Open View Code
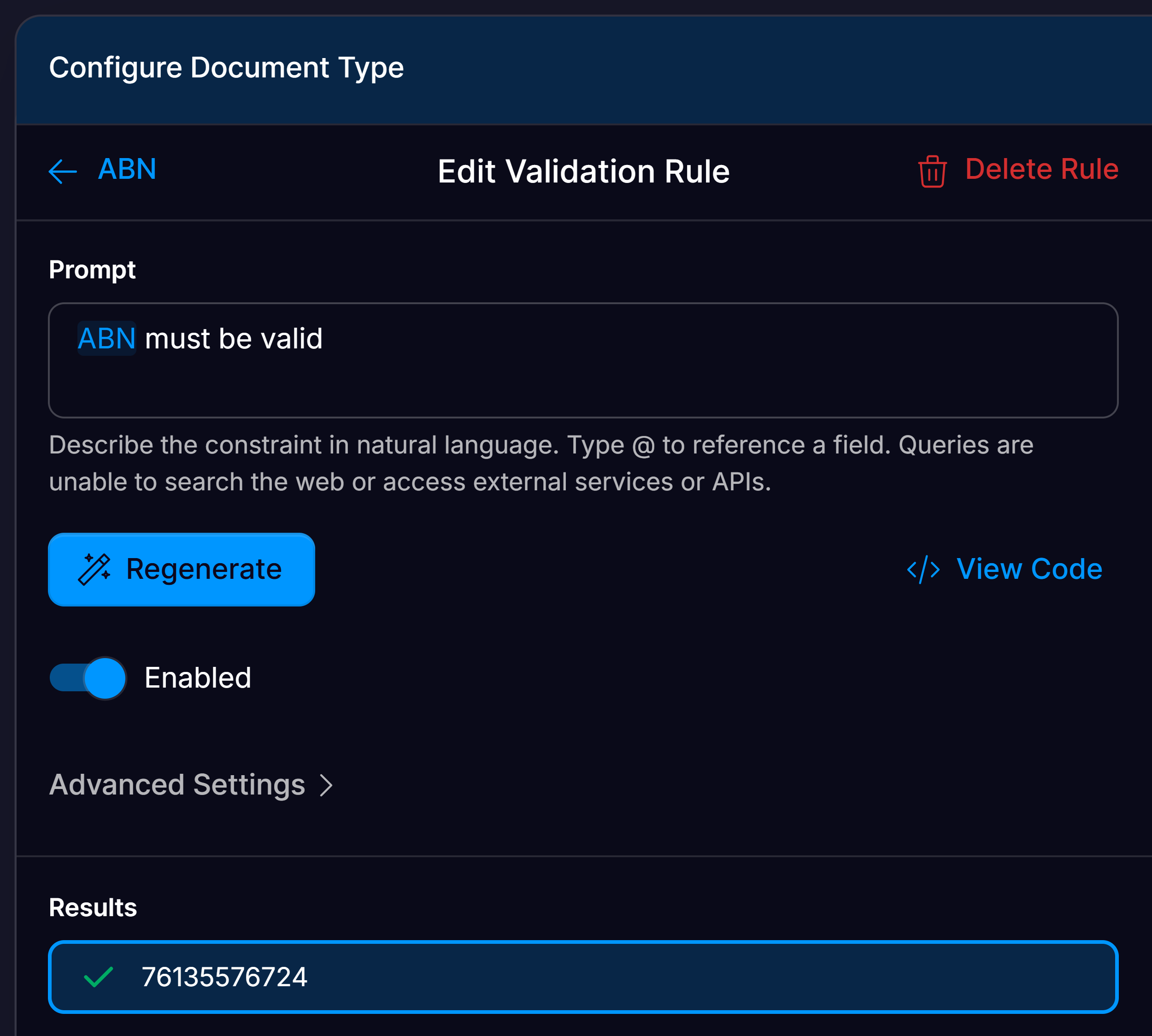 (x=1029, y=569)
